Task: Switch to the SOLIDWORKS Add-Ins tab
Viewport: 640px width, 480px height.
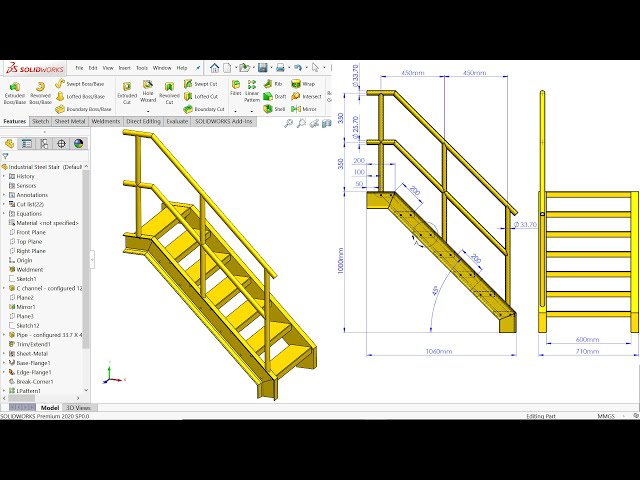Action: pos(224,121)
